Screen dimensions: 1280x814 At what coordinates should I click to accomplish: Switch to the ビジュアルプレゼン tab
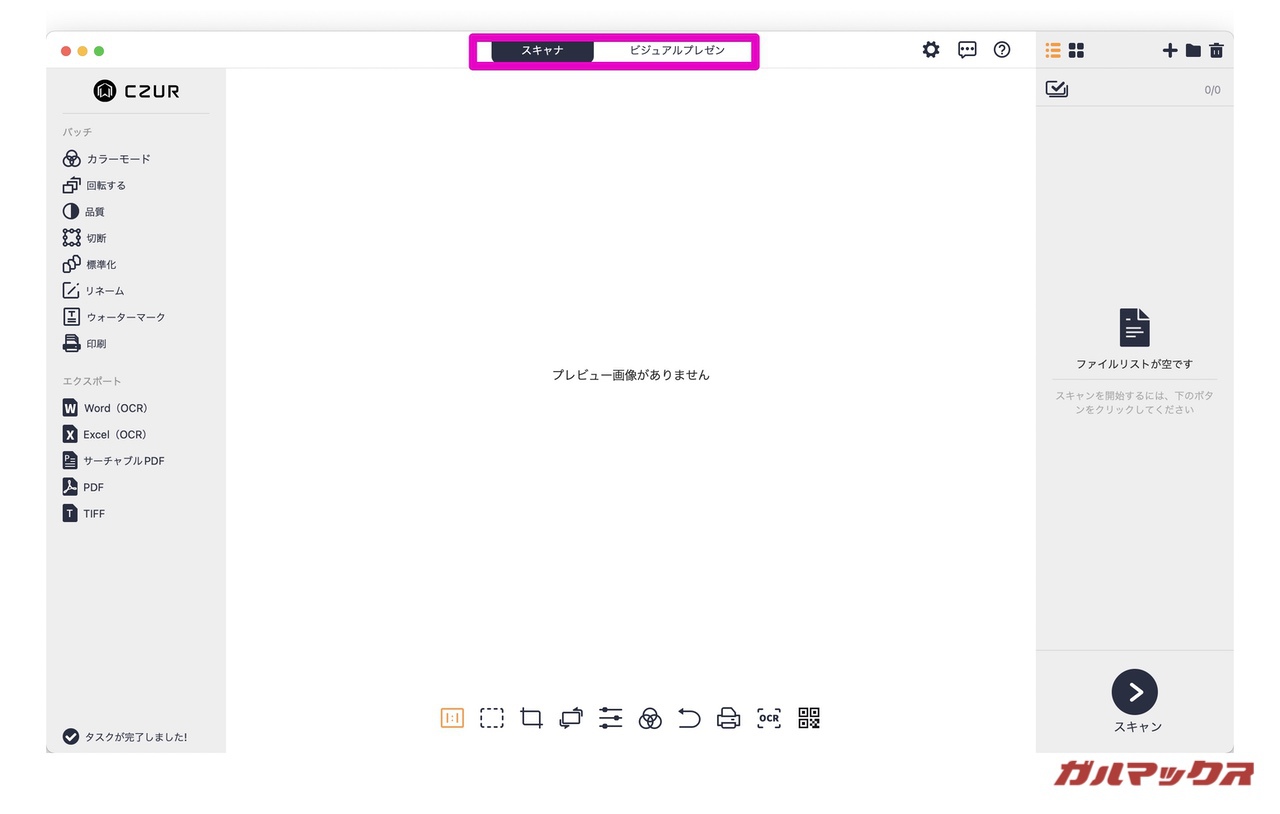point(677,50)
